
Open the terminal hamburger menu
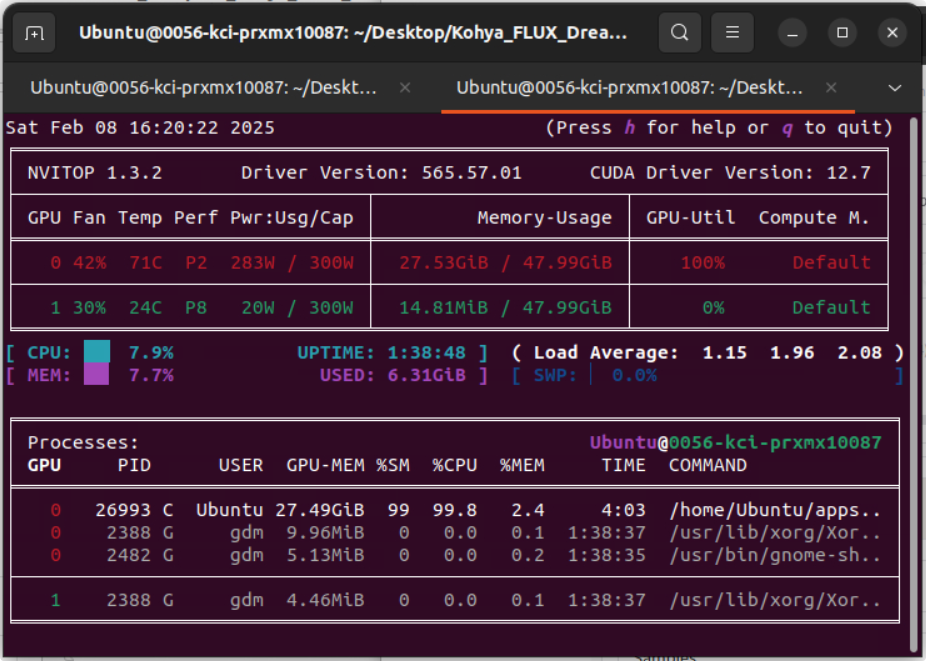coord(732,32)
